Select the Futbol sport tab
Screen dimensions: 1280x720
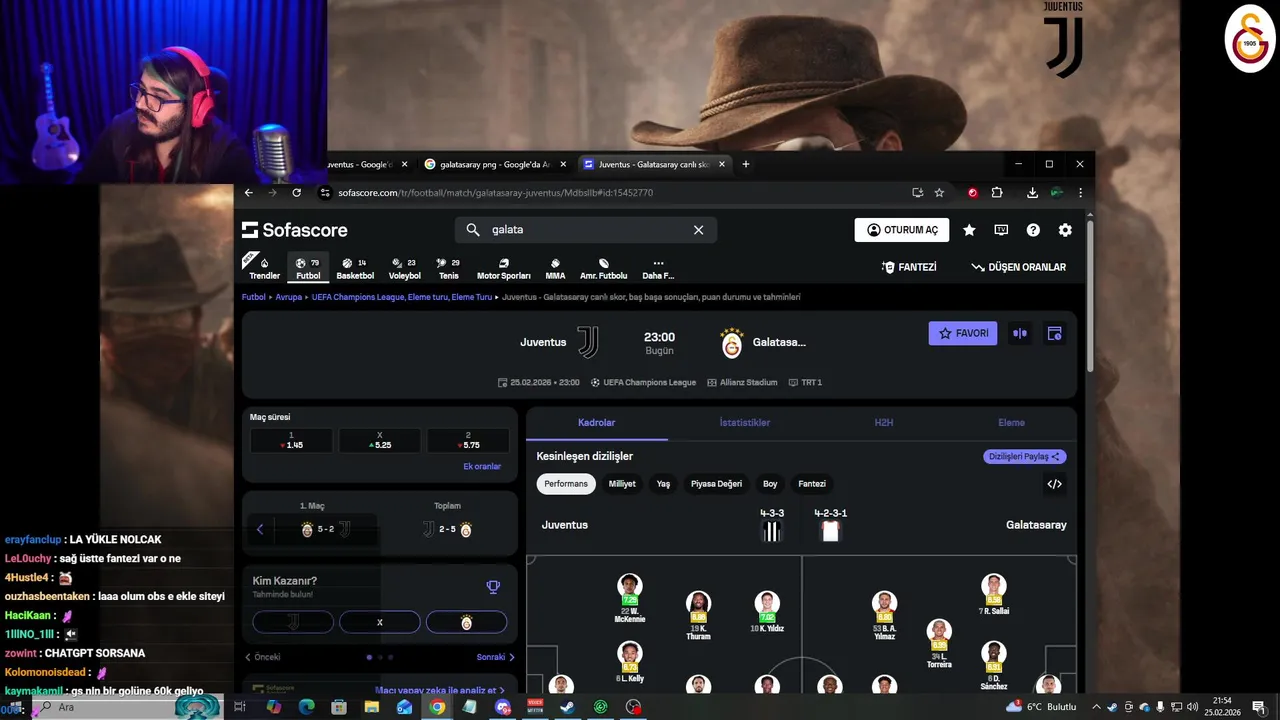(x=308, y=268)
